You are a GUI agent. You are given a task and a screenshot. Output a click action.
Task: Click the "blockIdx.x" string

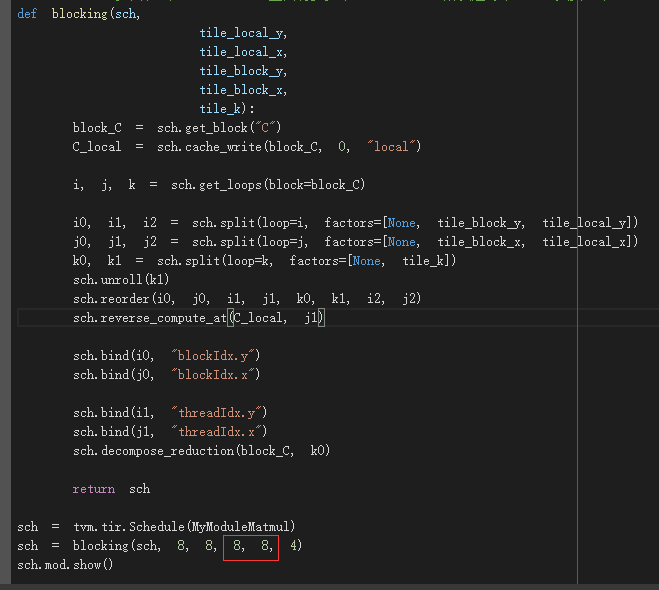[x=212, y=375]
